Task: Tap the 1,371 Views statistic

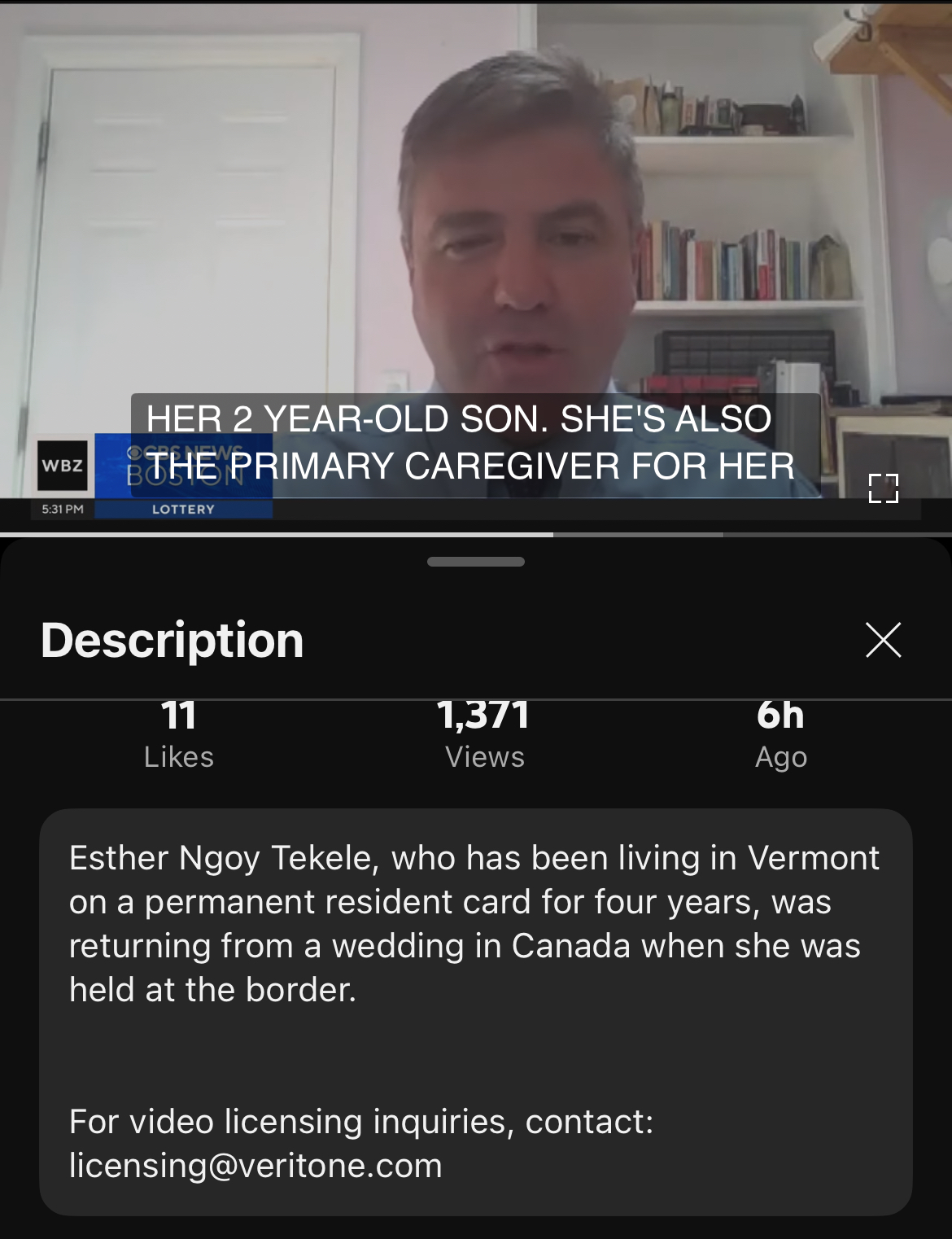Action: tap(484, 734)
